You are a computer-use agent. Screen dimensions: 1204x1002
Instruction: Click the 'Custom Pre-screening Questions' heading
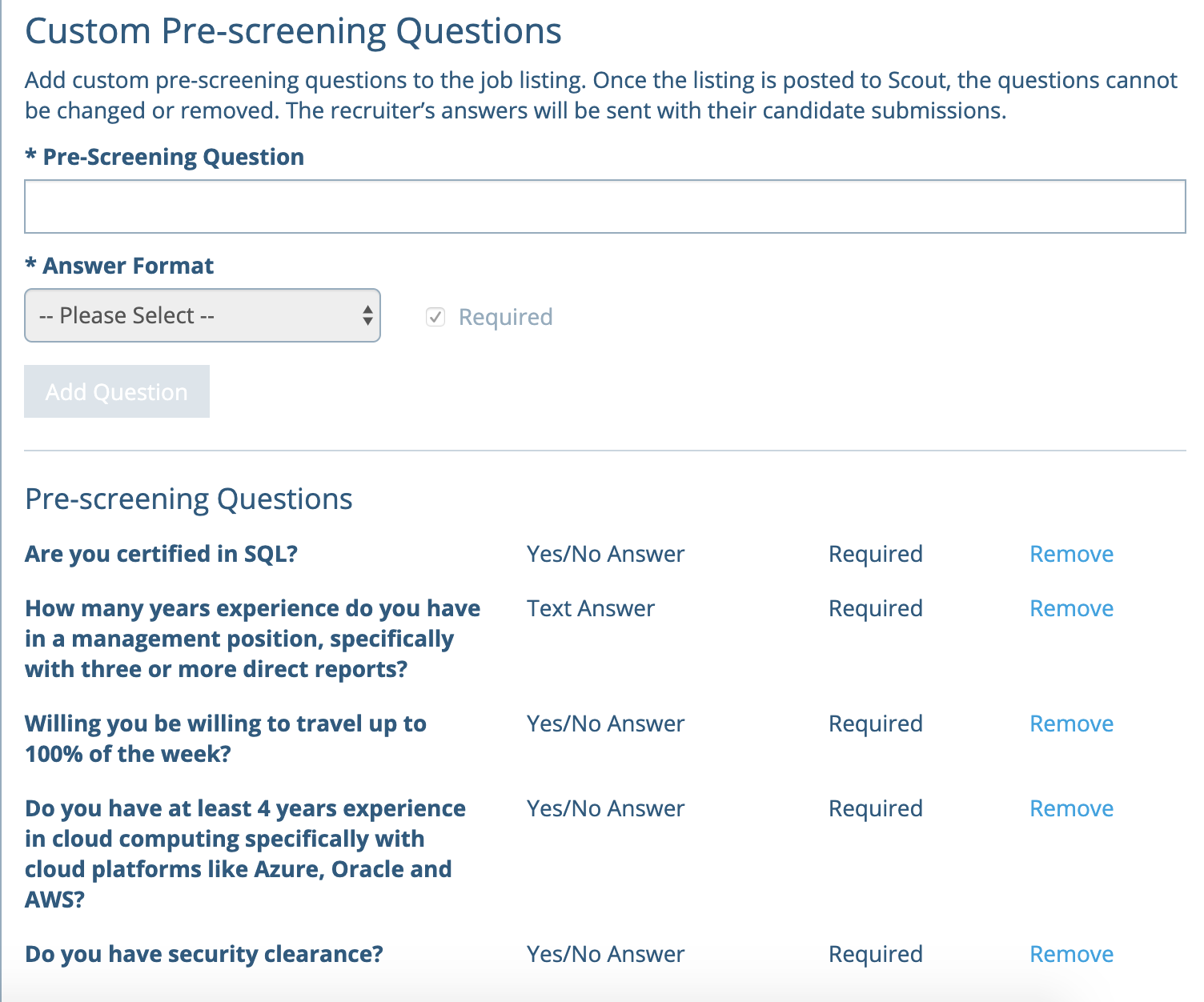(293, 32)
